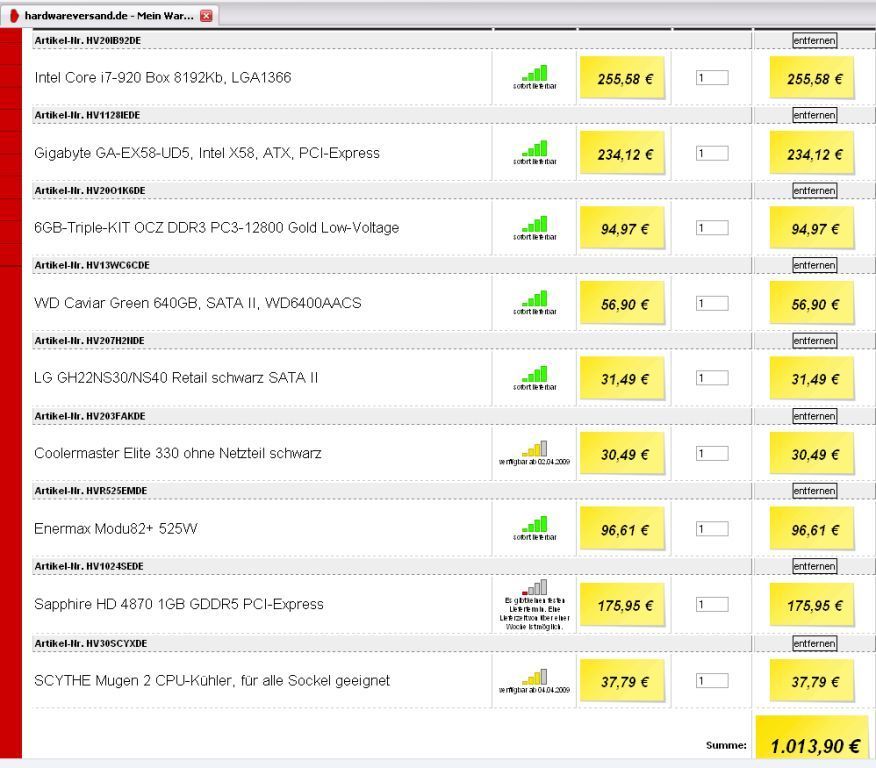Click red availability icon for Sapphire HD 4870
Viewport: 876px width, 768px height.
535,588
